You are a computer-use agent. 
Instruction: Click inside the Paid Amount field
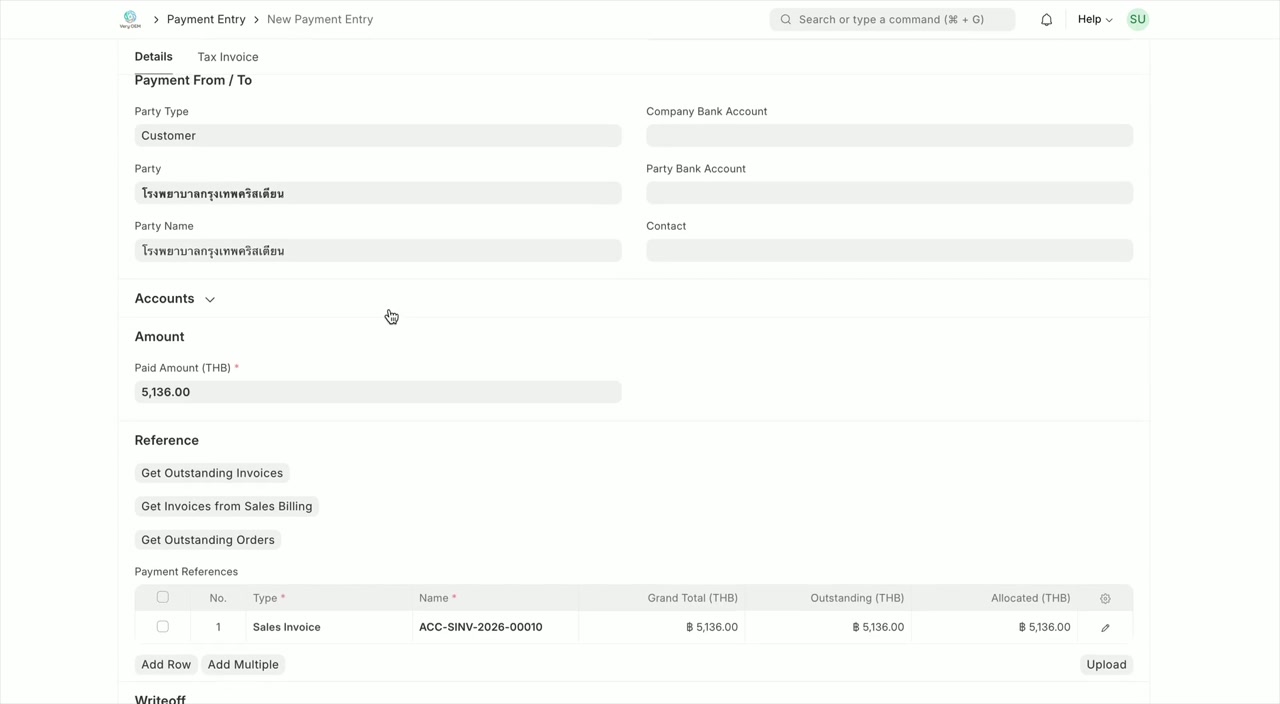coord(377,391)
